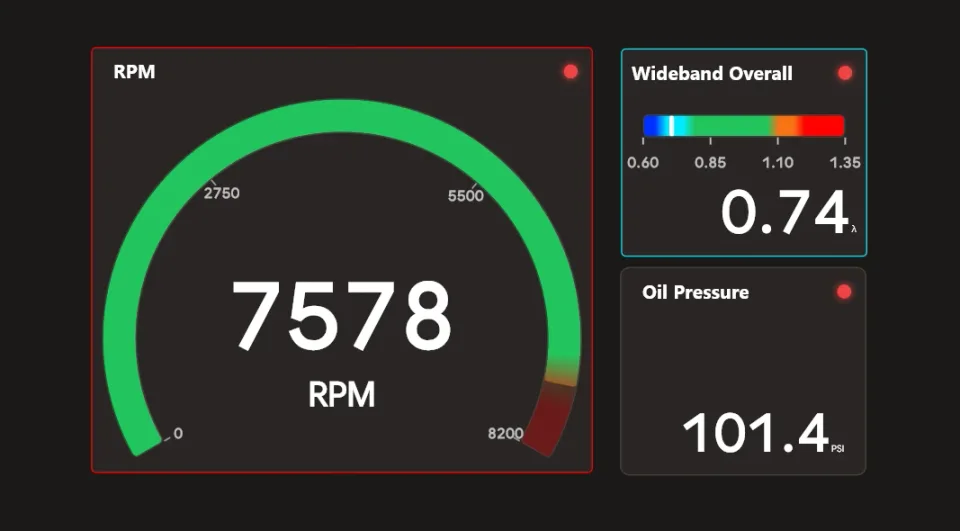Click the RPM unit label under 7578

[341, 394]
